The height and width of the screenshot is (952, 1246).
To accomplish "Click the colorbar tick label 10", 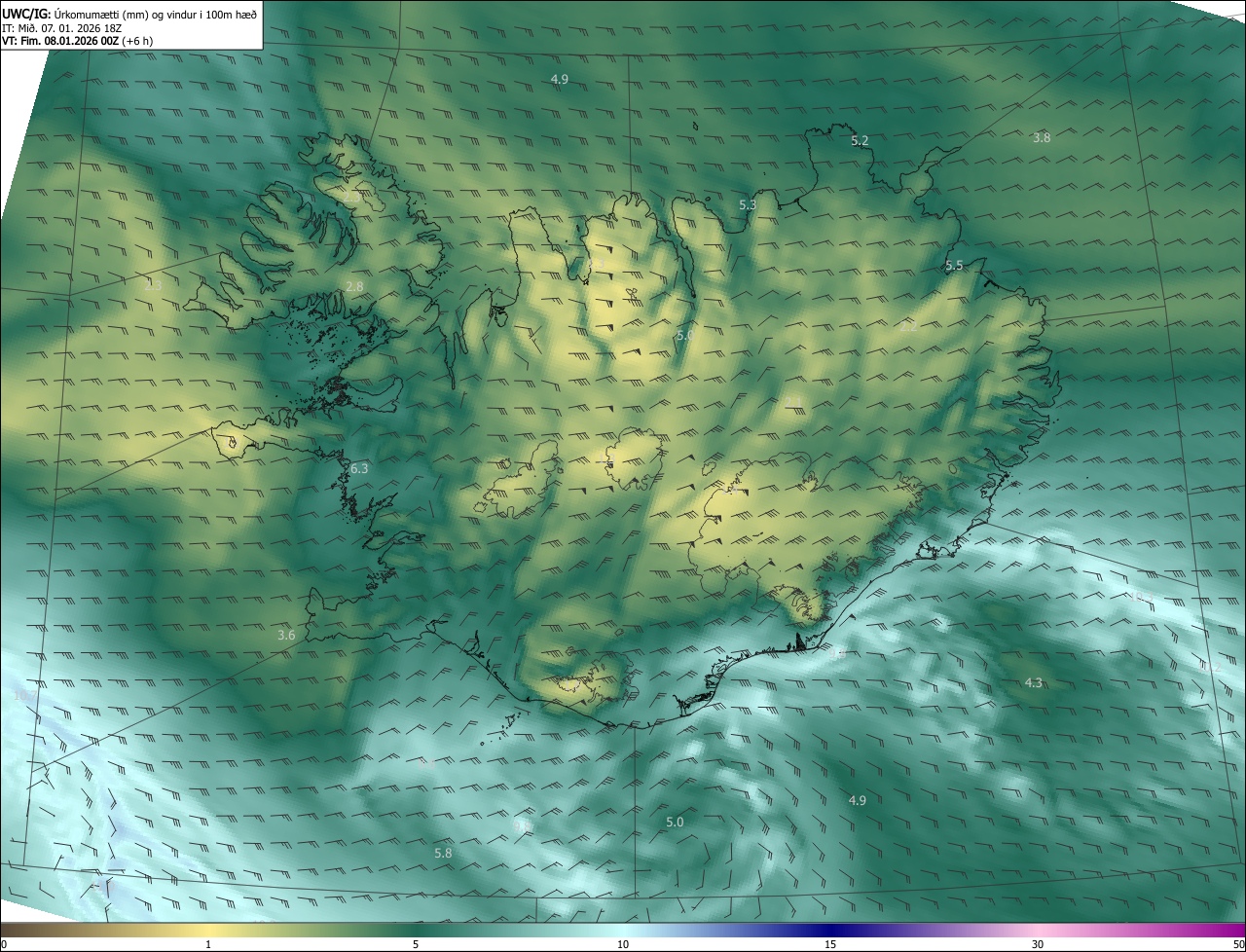I will [623, 944].
